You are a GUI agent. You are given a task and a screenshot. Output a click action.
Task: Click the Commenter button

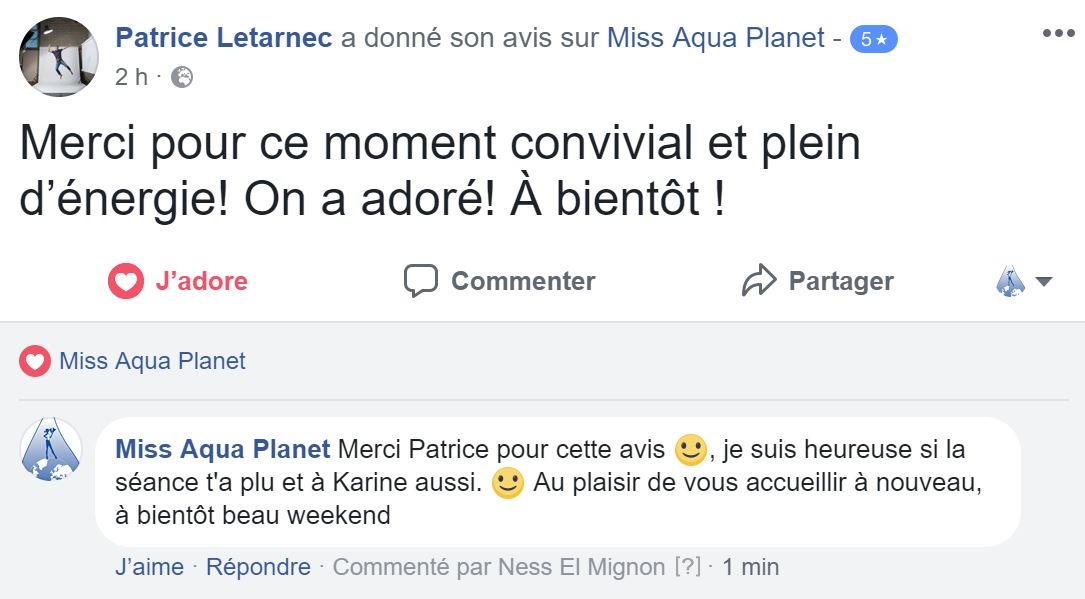tap(500, 281)
